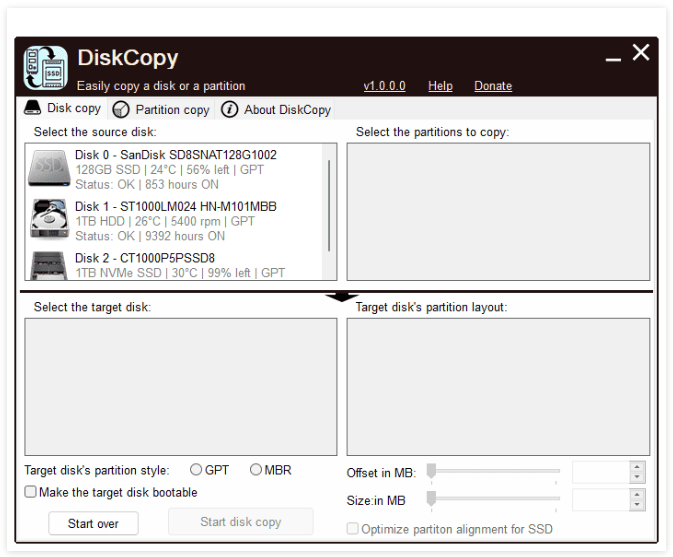
Task: Click the Offset in MB slider handle
Action: 431,471
